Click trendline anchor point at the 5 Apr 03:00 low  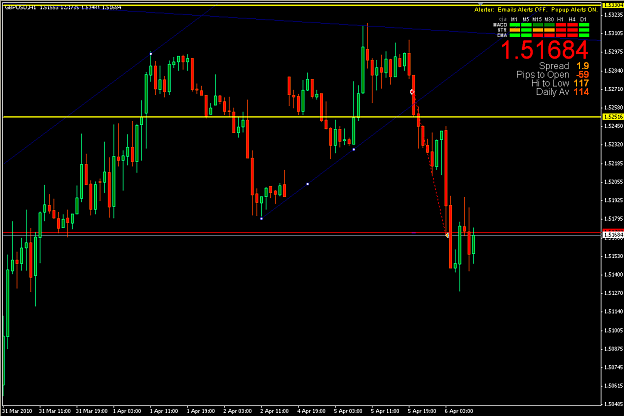click(x=354, y=149)
